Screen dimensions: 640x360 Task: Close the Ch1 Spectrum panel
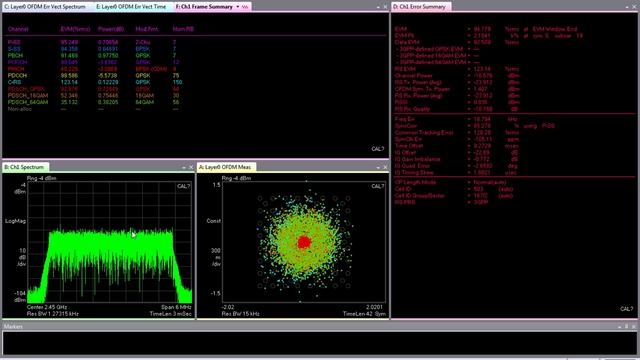click(191, 167)
